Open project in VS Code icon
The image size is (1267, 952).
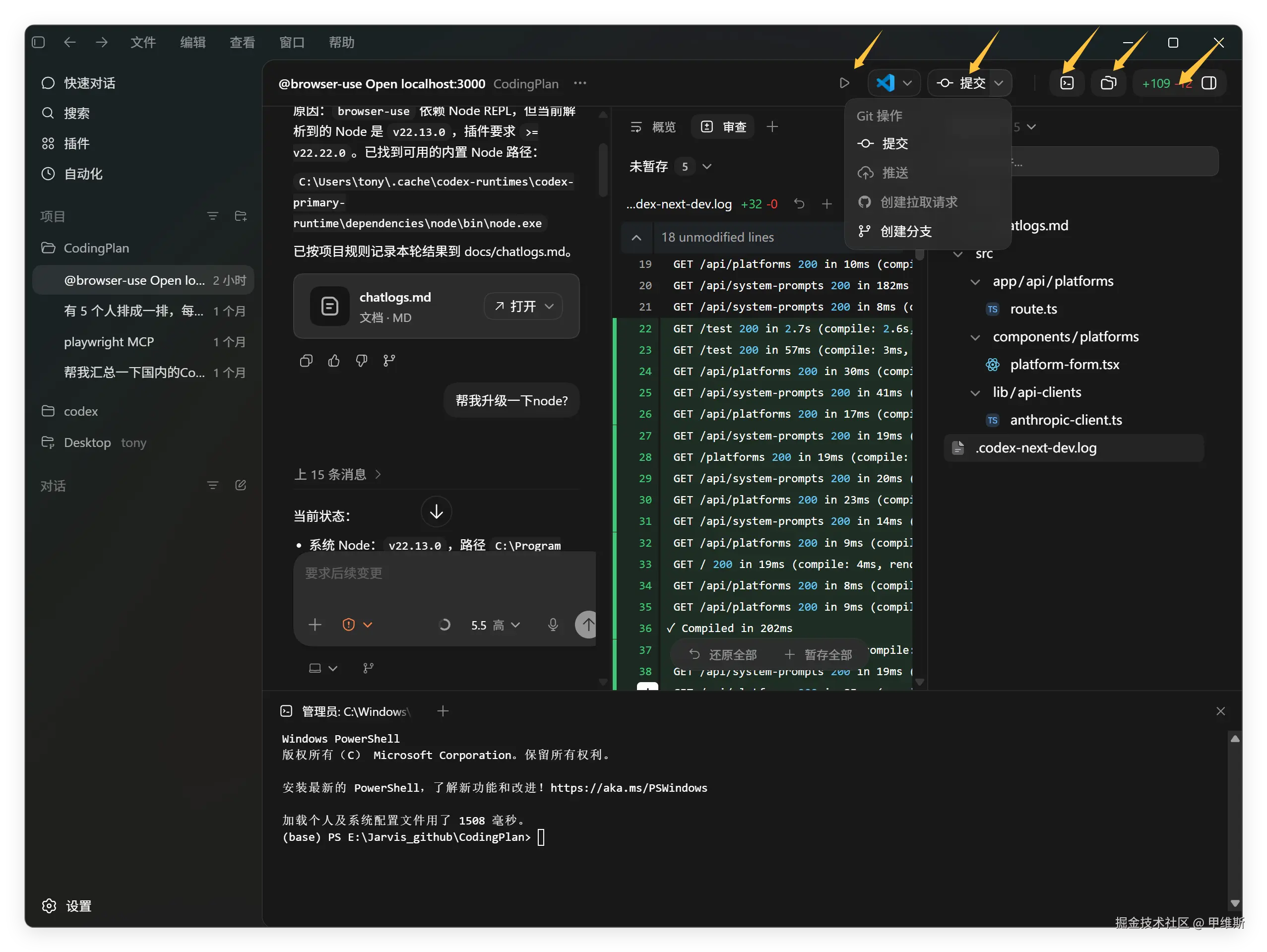coord(886,83)
